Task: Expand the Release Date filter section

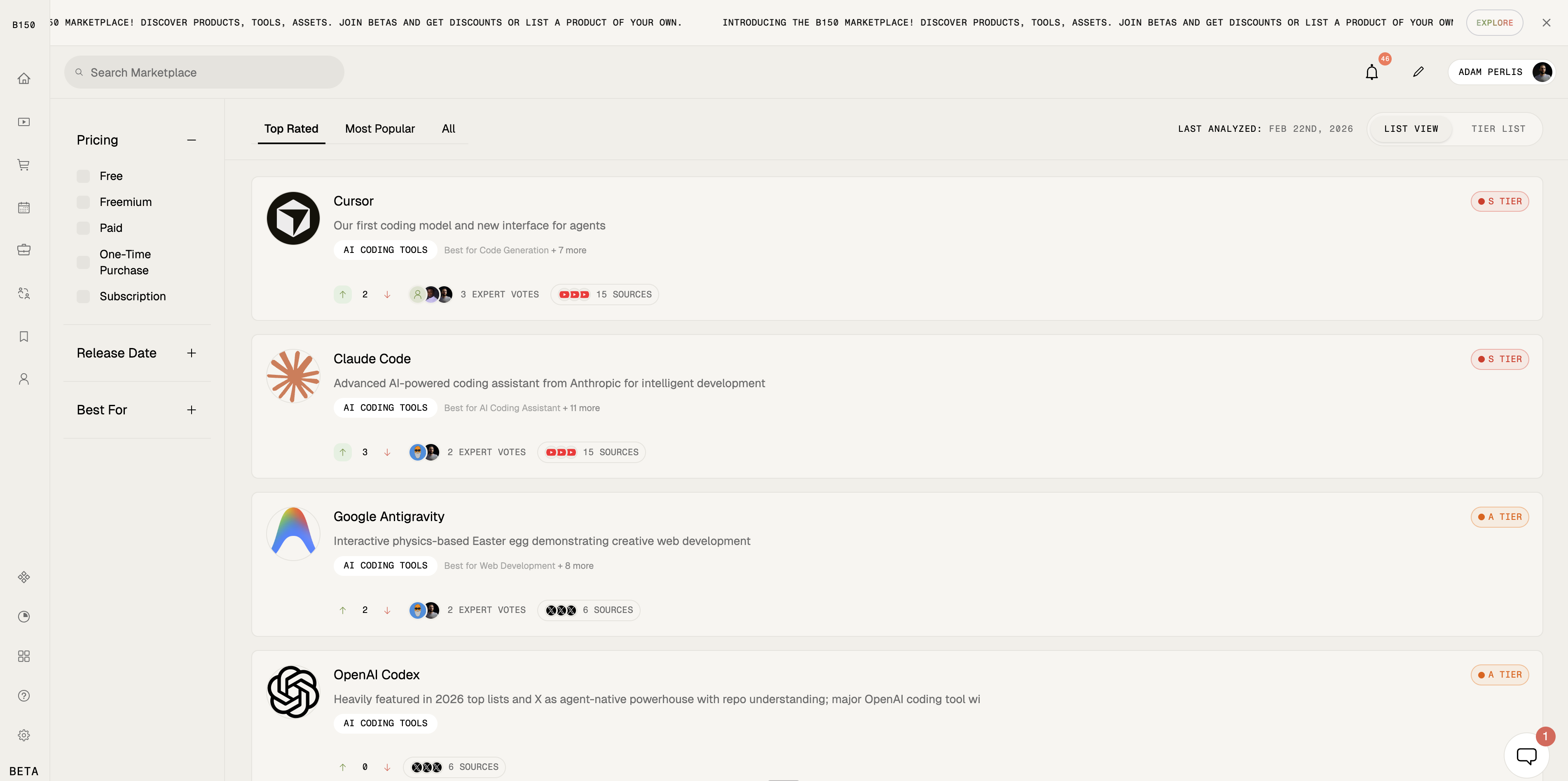Action: [x=192, y=353]
